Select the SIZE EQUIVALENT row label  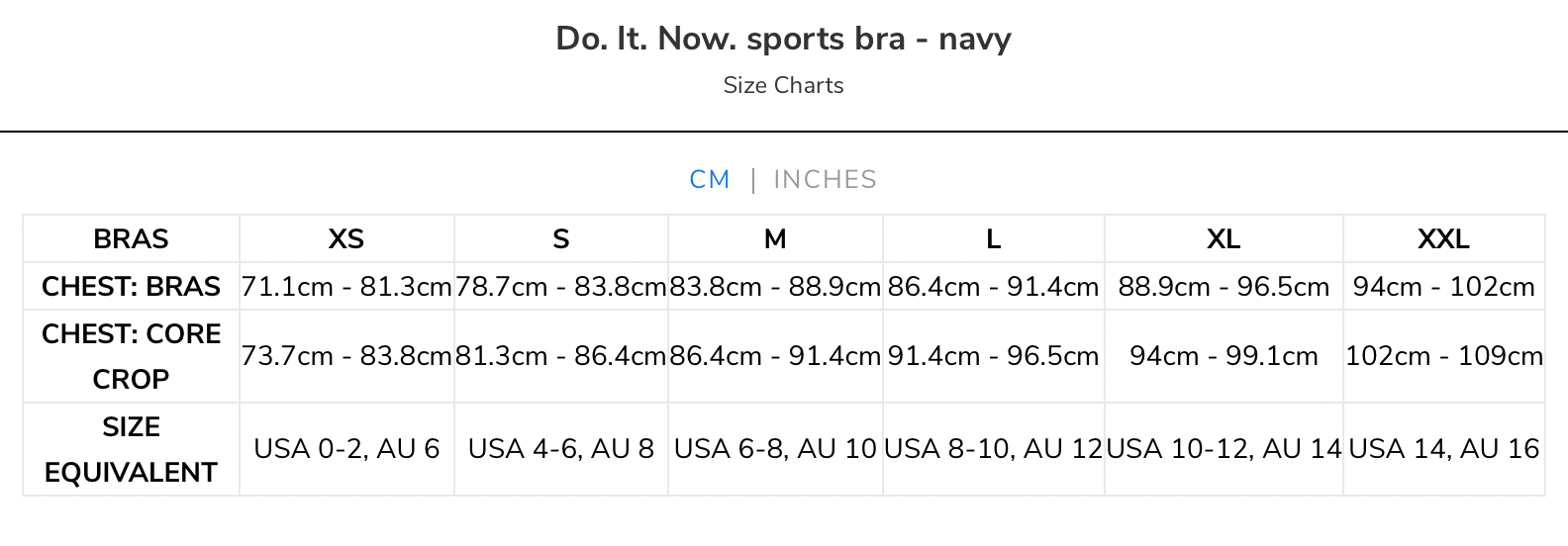click(x=131, y=449)
